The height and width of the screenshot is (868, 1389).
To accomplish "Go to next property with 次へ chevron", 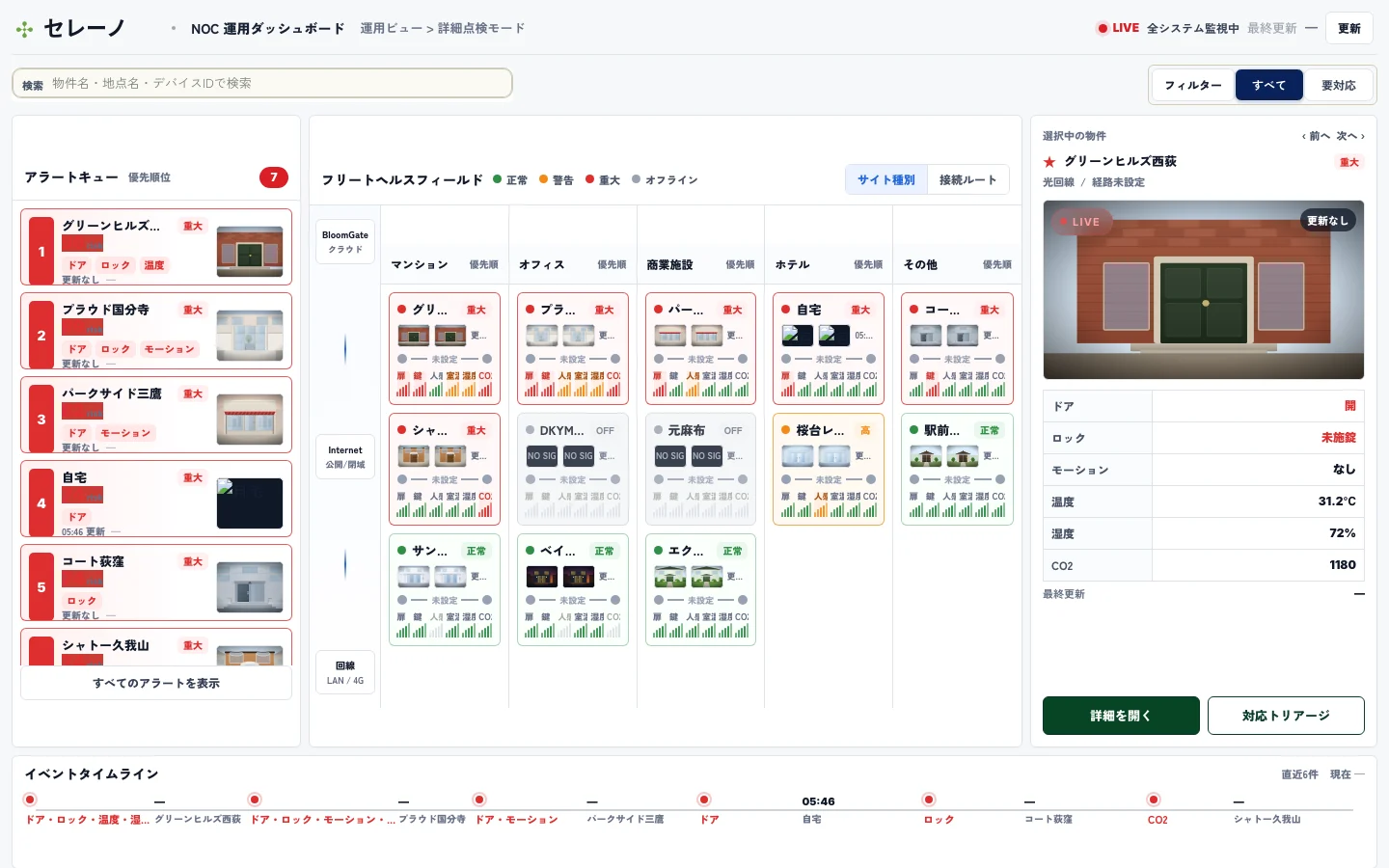I will (1350, 136).
